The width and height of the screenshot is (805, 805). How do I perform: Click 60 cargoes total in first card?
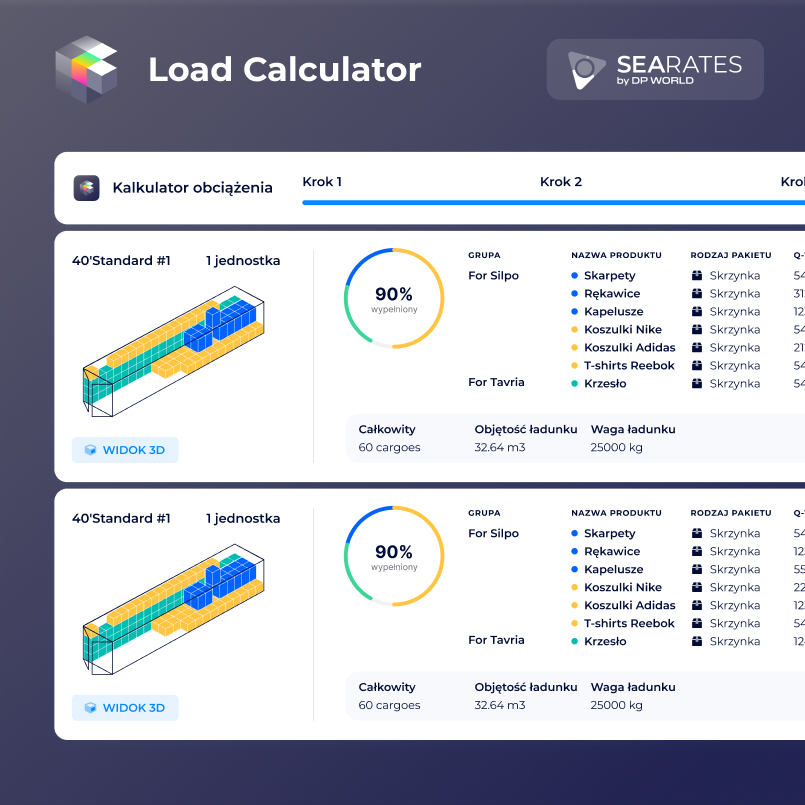[x=389, y=448]
